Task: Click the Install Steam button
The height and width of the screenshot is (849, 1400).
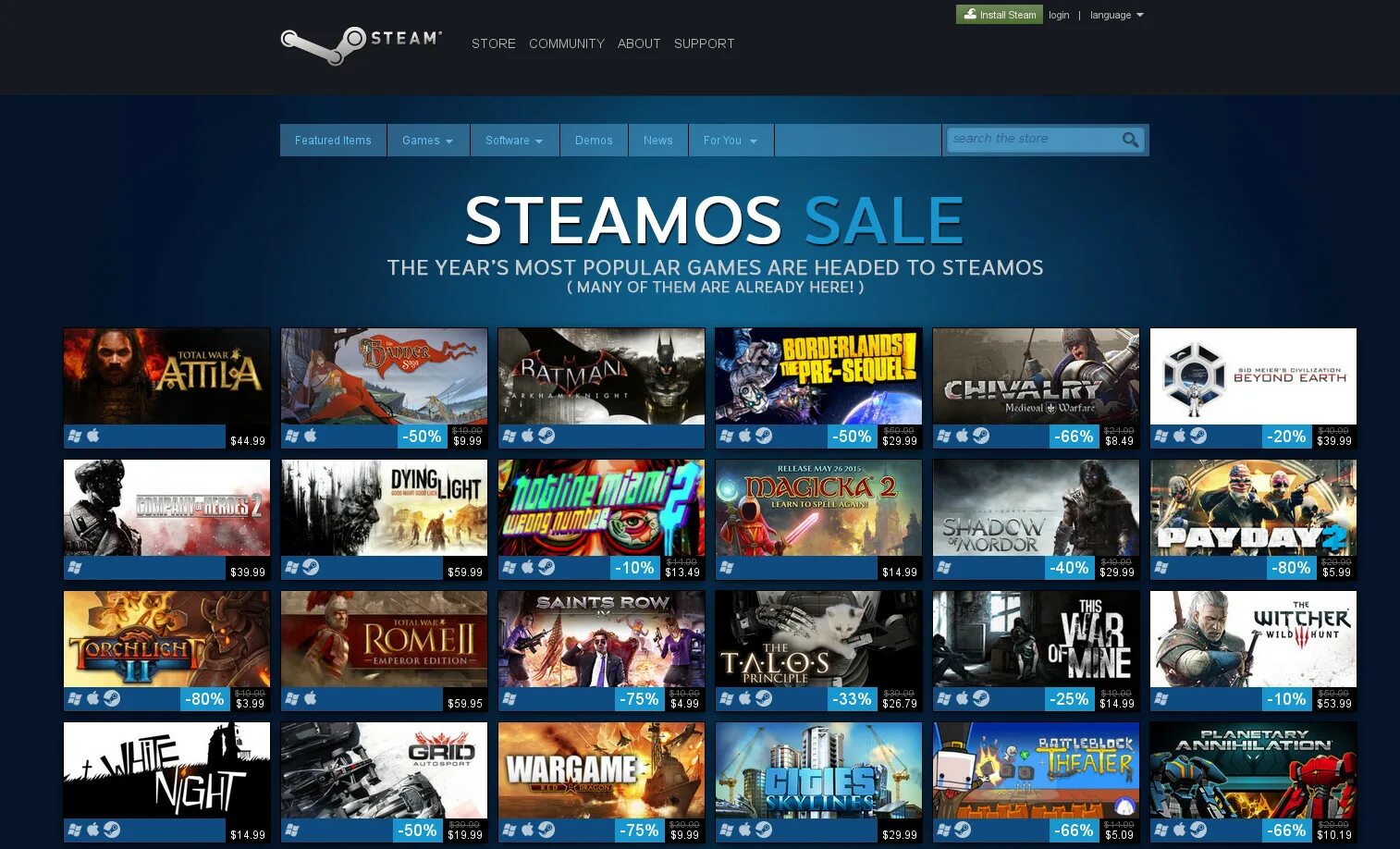Action: (x=1000, y=15)
